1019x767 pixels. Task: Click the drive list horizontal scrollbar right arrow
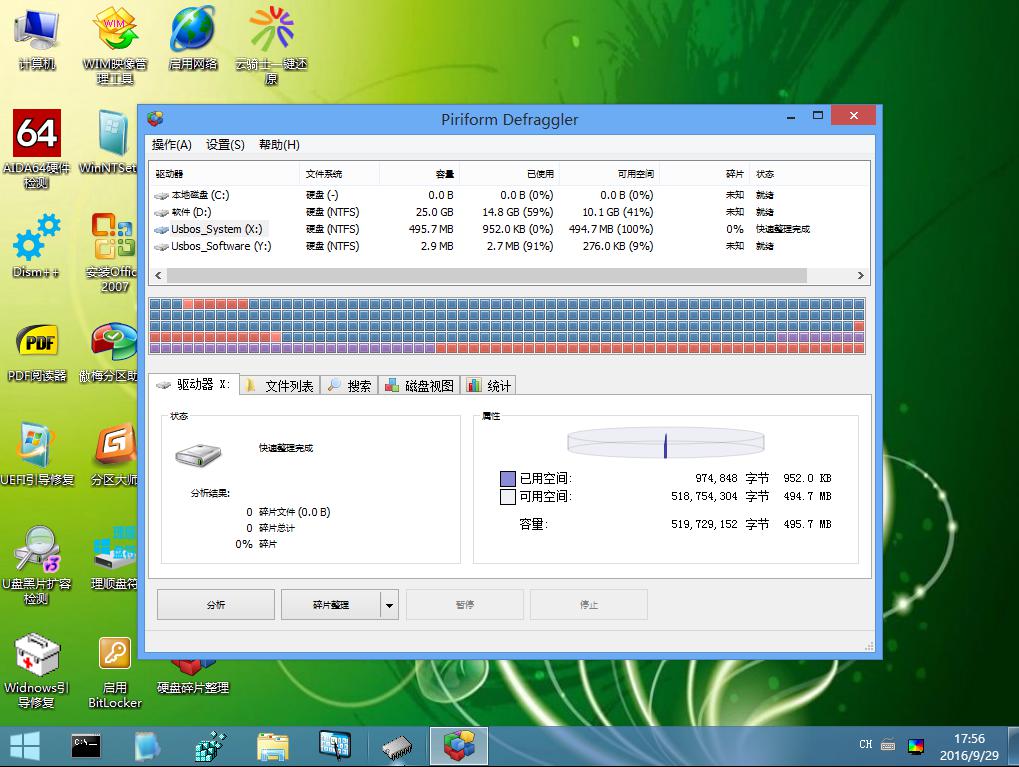coord(860,276)
